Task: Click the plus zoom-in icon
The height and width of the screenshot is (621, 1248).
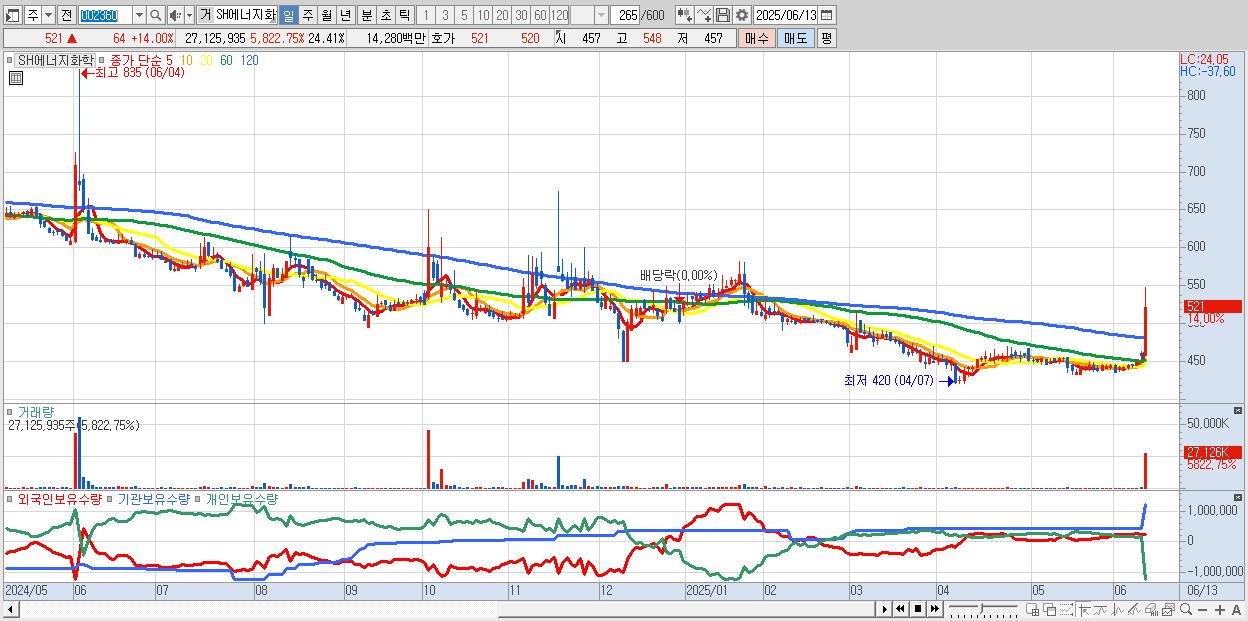Action: (1219, 610)
